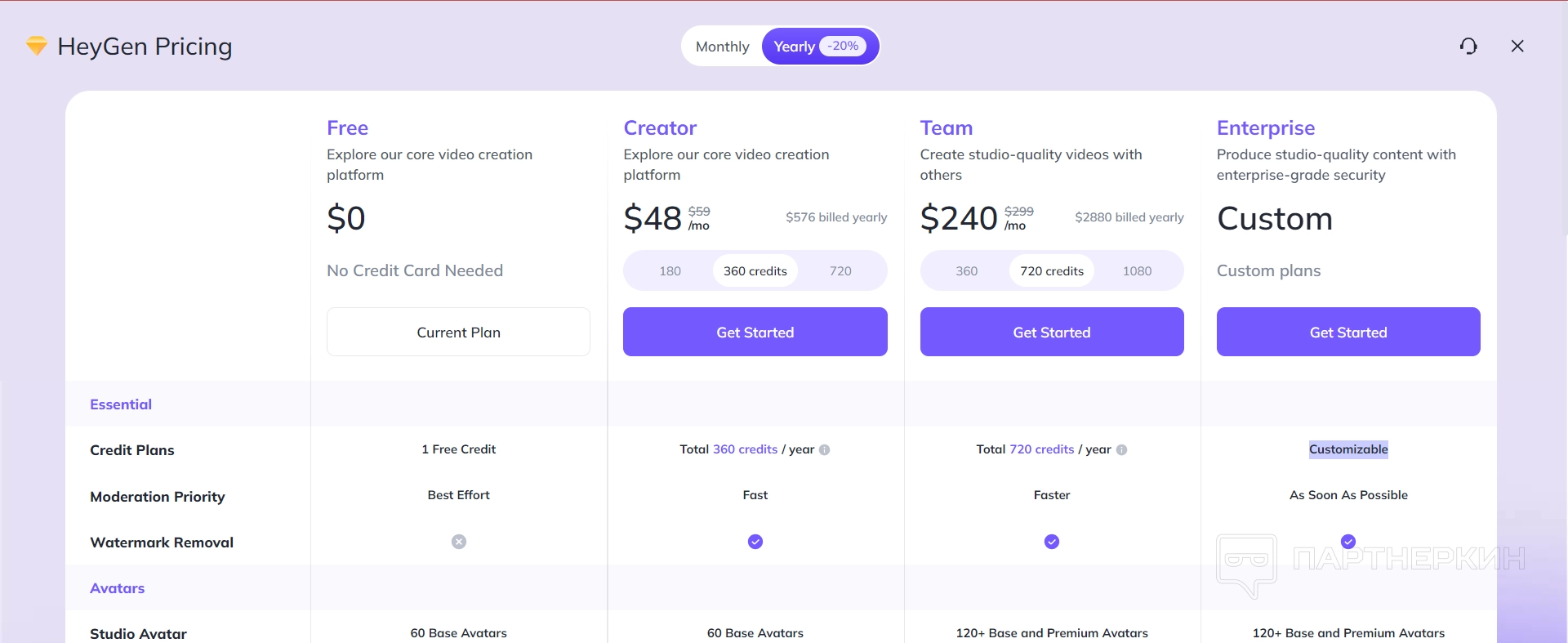Select 360 credits for Team plan
The image size is (1568, 643).
point(966,271)
